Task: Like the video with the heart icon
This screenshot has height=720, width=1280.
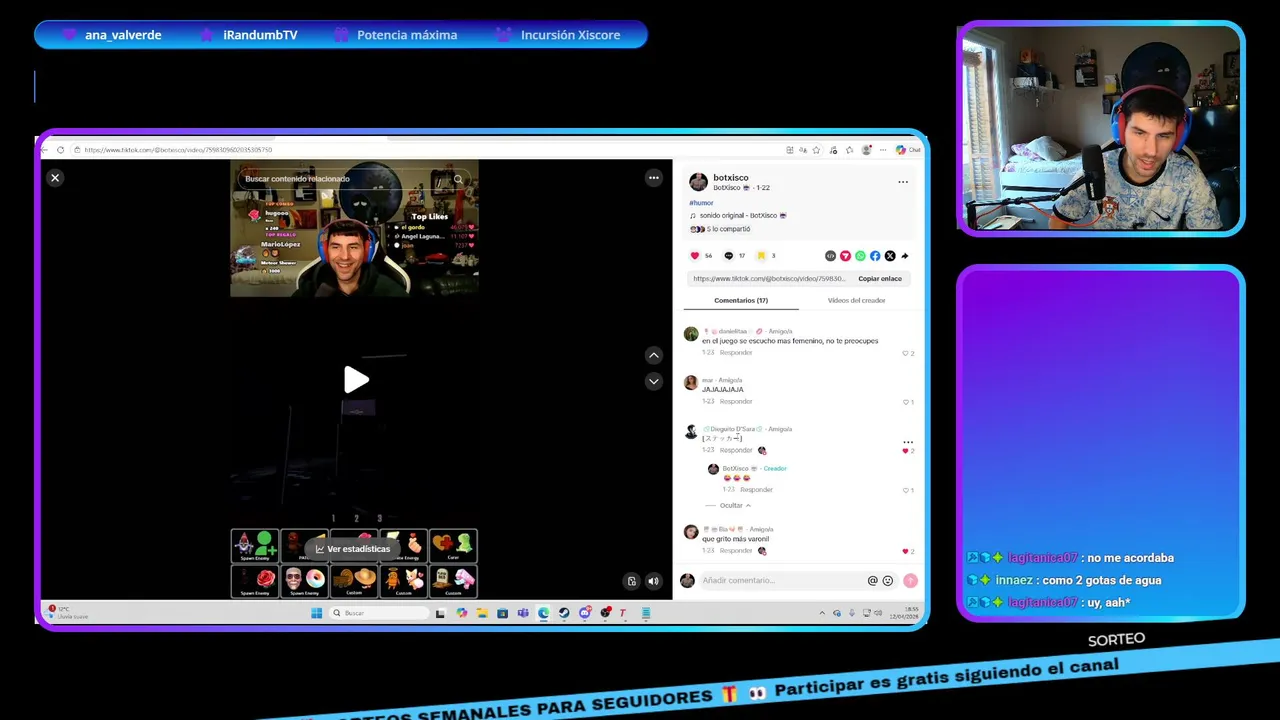Action: point(695,256)
